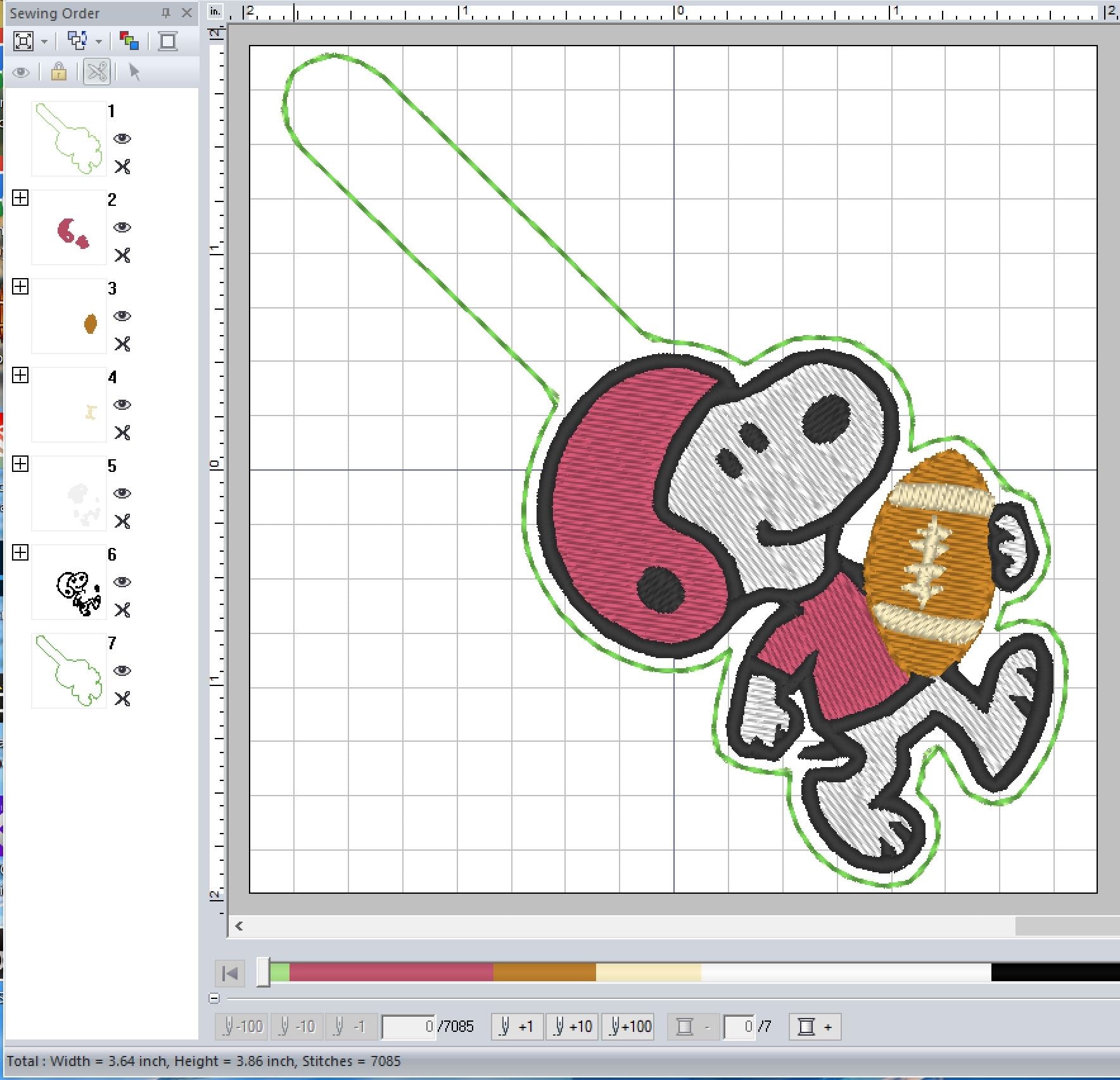Advance stitch simulator by +100 stitches
The width and height of the screenshot is (1120, 1080).
(631, 1027)
